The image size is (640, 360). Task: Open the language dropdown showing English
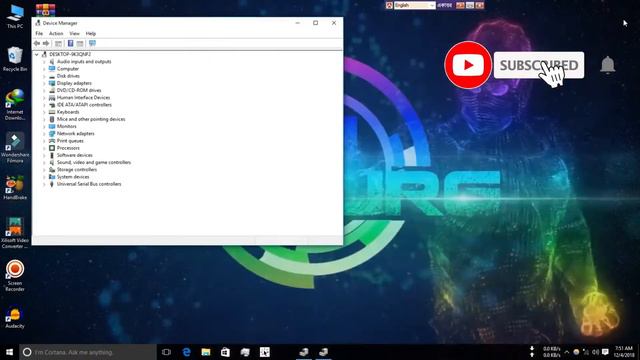click(x=414, y=5)
